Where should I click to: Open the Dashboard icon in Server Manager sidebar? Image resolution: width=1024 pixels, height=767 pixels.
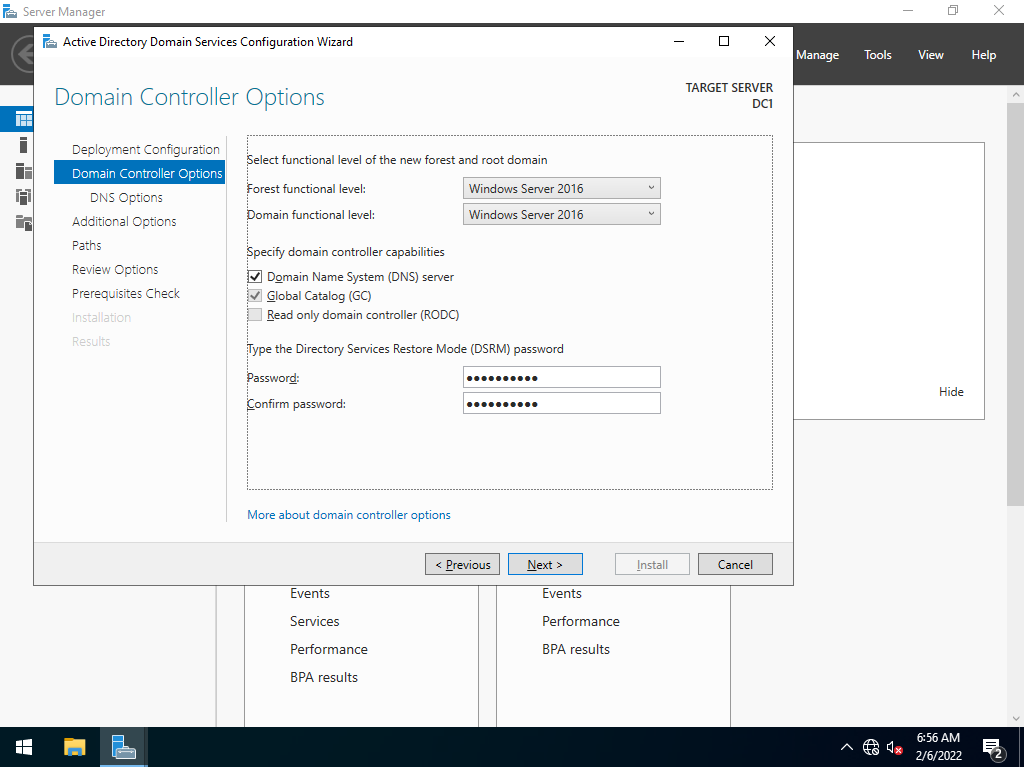click(24, 119)
